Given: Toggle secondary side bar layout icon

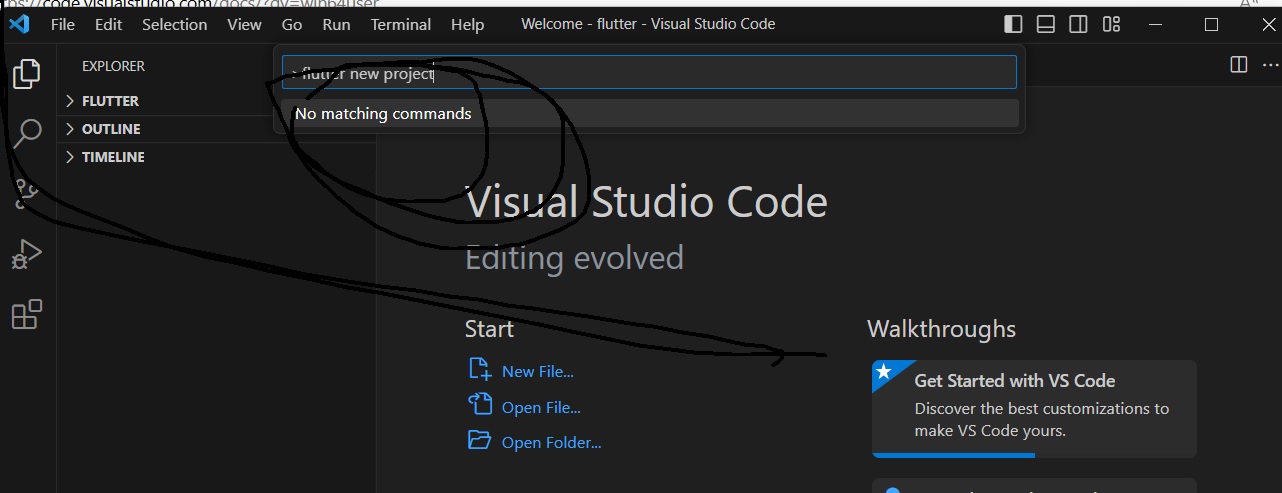Looking at the screenshot, I should (x=1078, y=24).
